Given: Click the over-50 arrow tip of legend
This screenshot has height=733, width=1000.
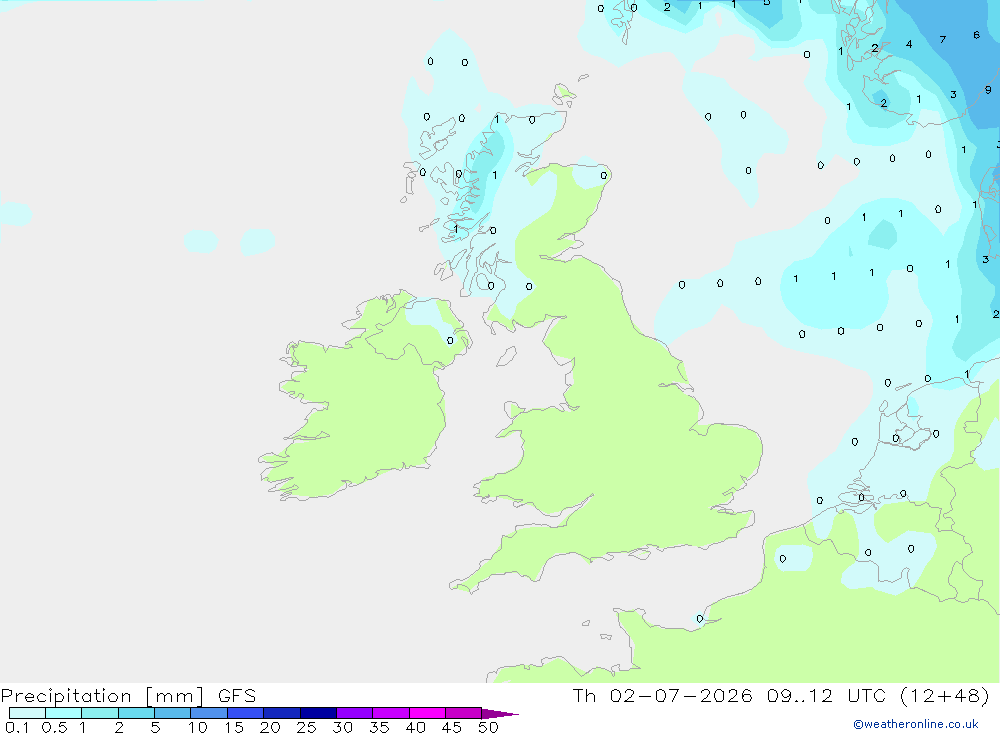Looking at the screenshot, I should [x=500, y=713].
